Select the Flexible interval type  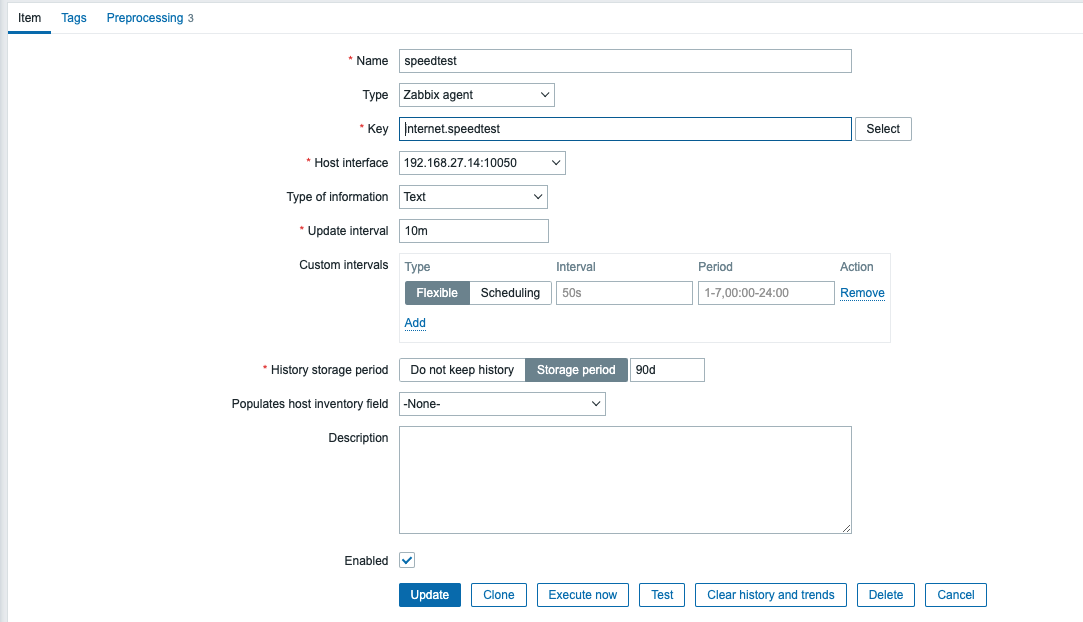pos(437,293)
